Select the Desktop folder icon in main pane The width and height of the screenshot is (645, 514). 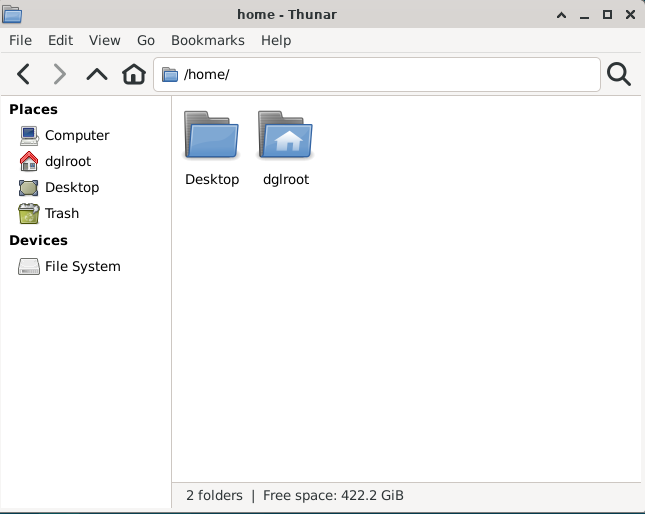(211, 134)
